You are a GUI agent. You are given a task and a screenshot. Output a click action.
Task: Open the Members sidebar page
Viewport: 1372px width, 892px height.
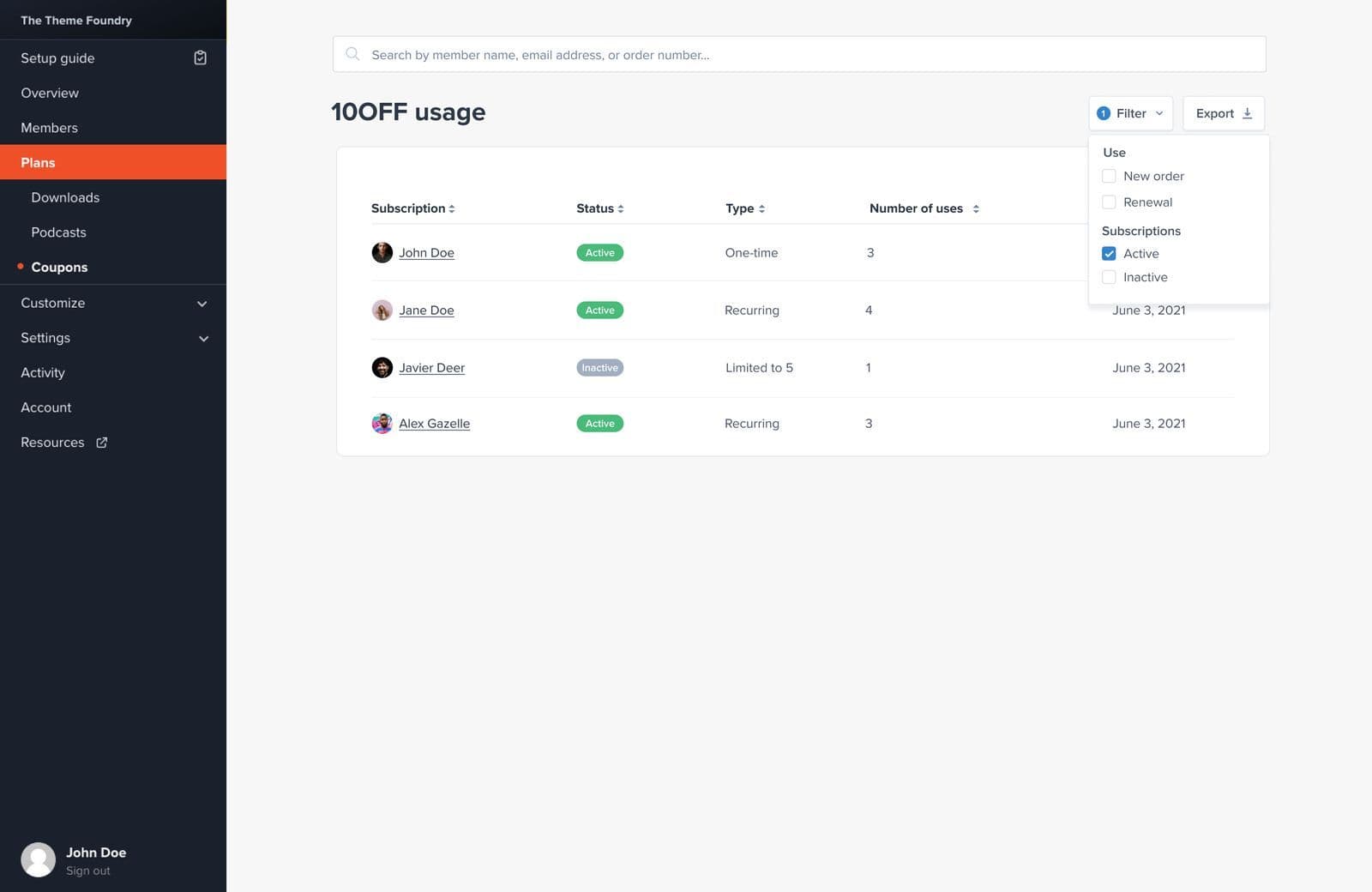49,128
